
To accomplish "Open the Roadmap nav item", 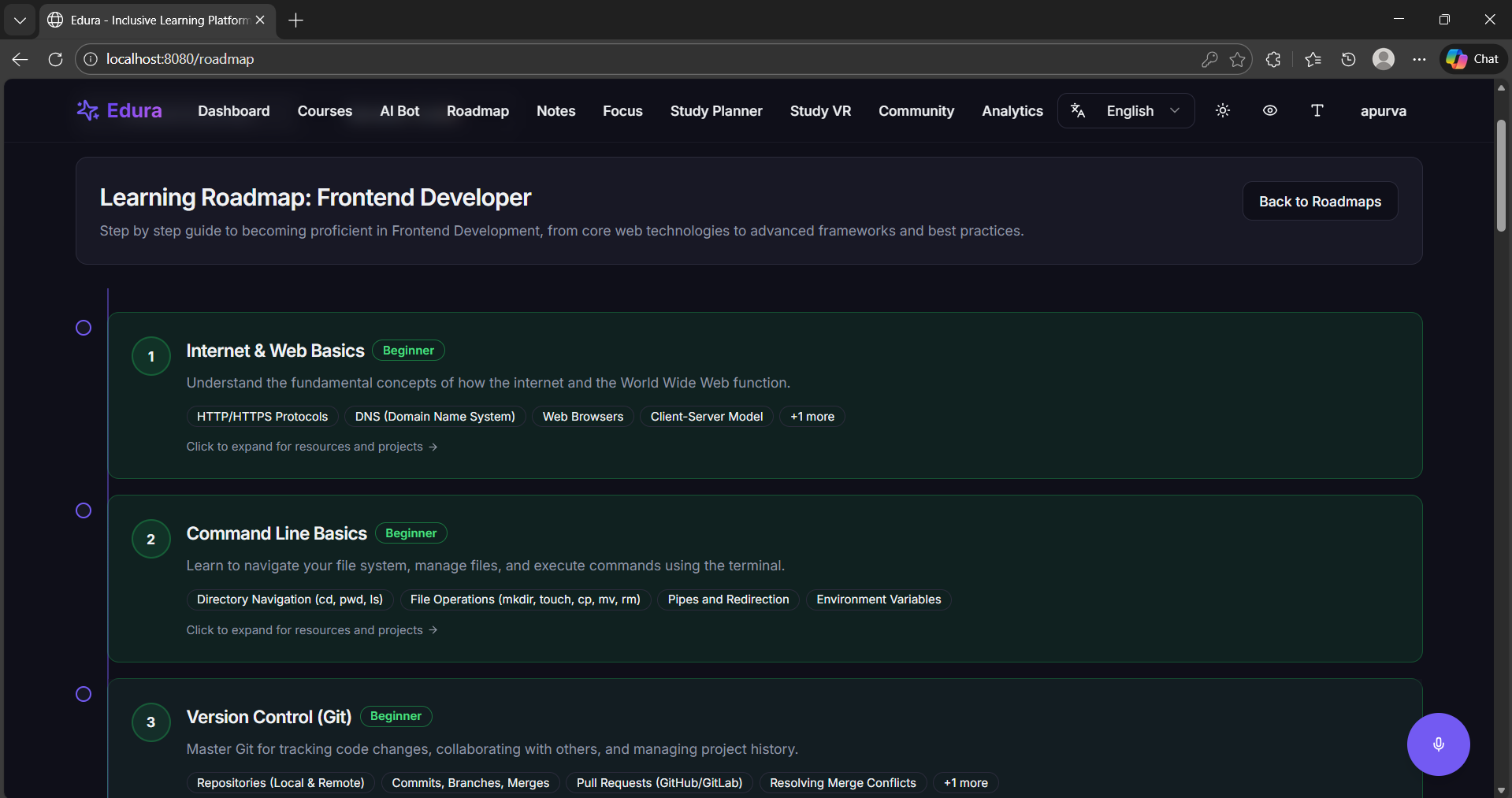I will 477,111.
